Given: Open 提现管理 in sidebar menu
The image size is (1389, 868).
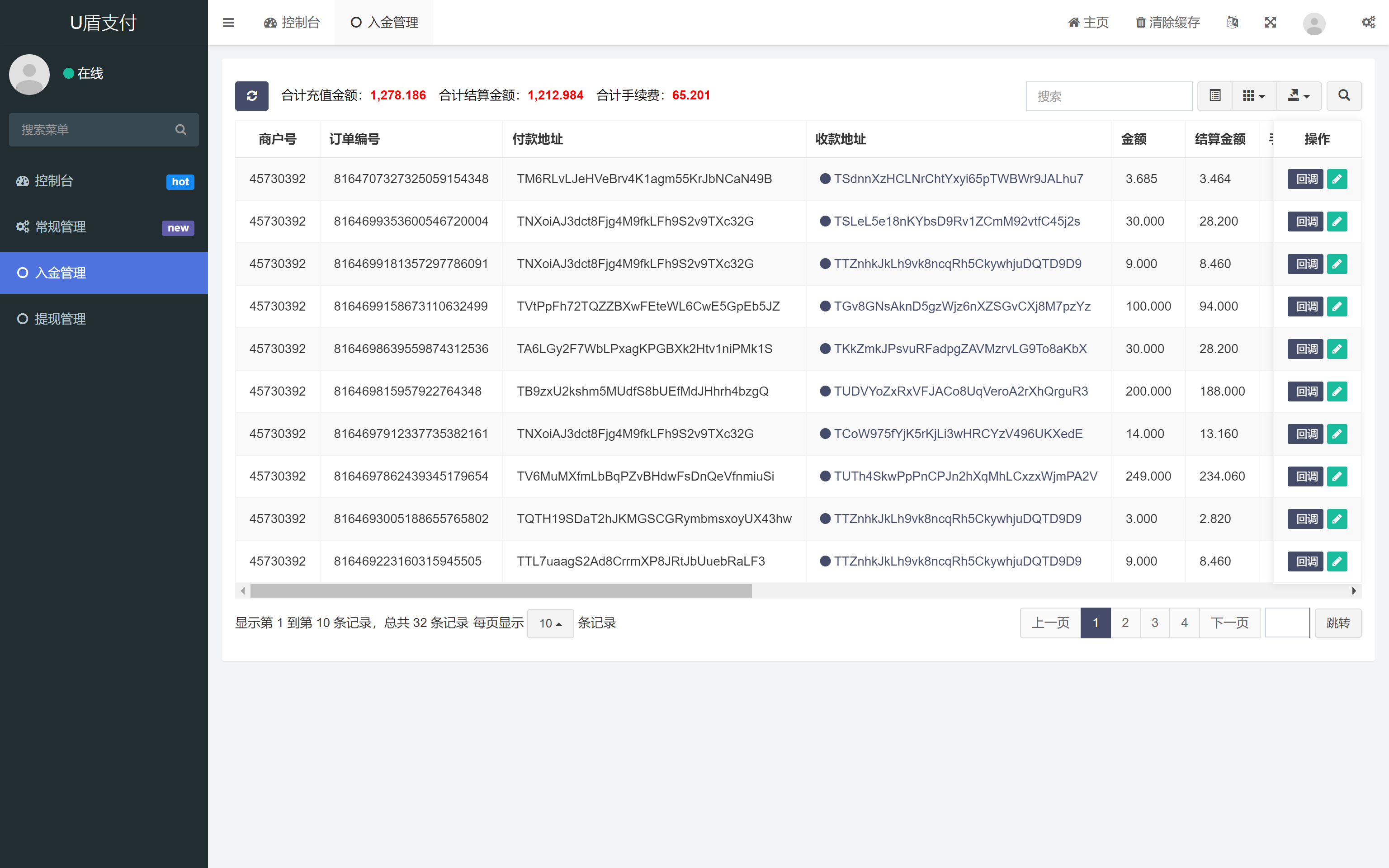Looking at the screenshot, I should pyautogui.click(x=60, y=319).
